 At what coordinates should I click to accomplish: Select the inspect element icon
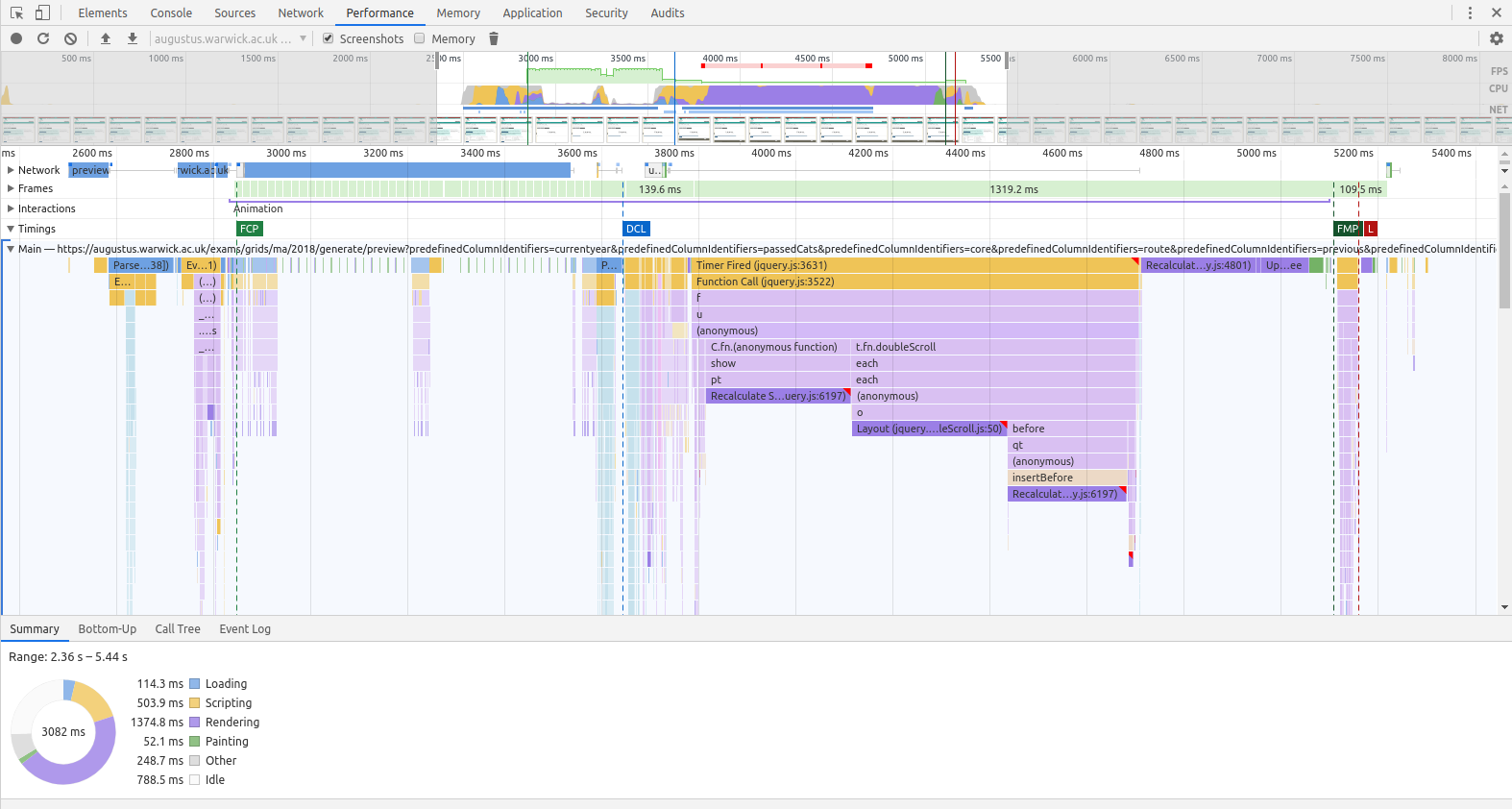tap(16, 12)
